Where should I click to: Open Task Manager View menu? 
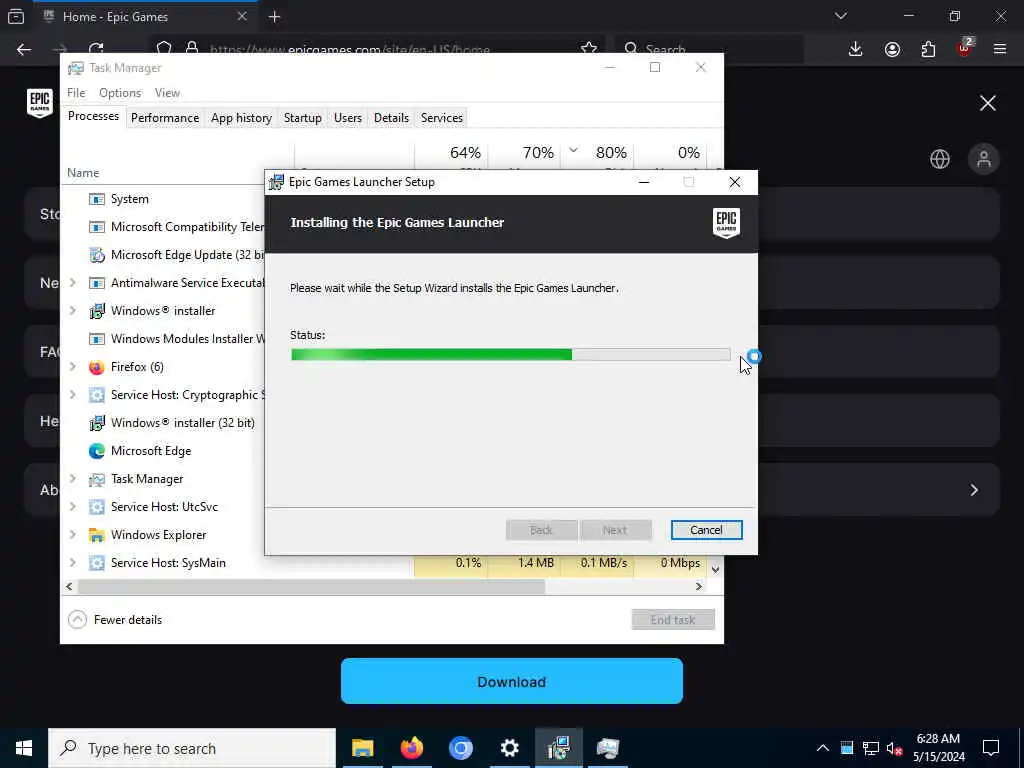tap(167, 93)
